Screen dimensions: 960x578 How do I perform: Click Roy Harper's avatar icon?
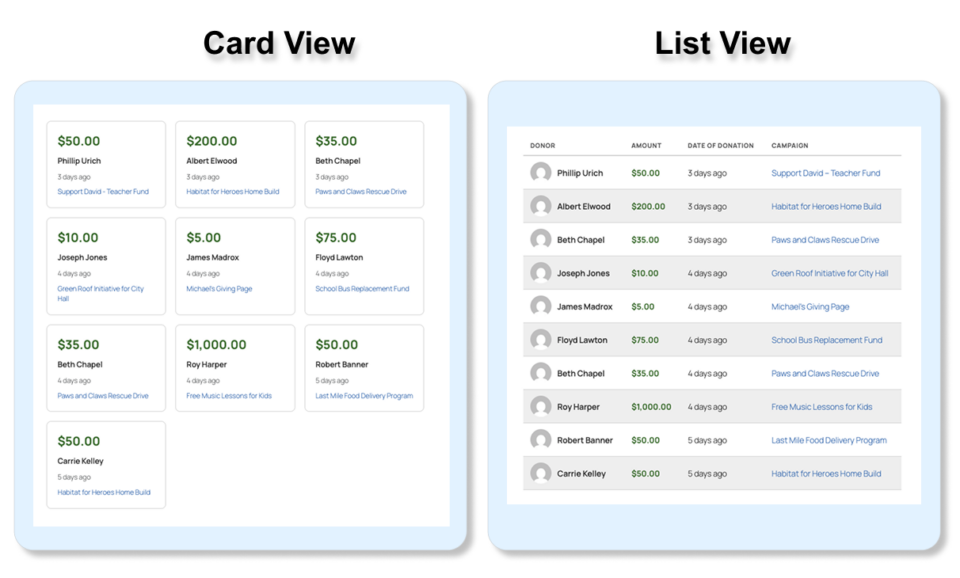(x=540, y=406)
